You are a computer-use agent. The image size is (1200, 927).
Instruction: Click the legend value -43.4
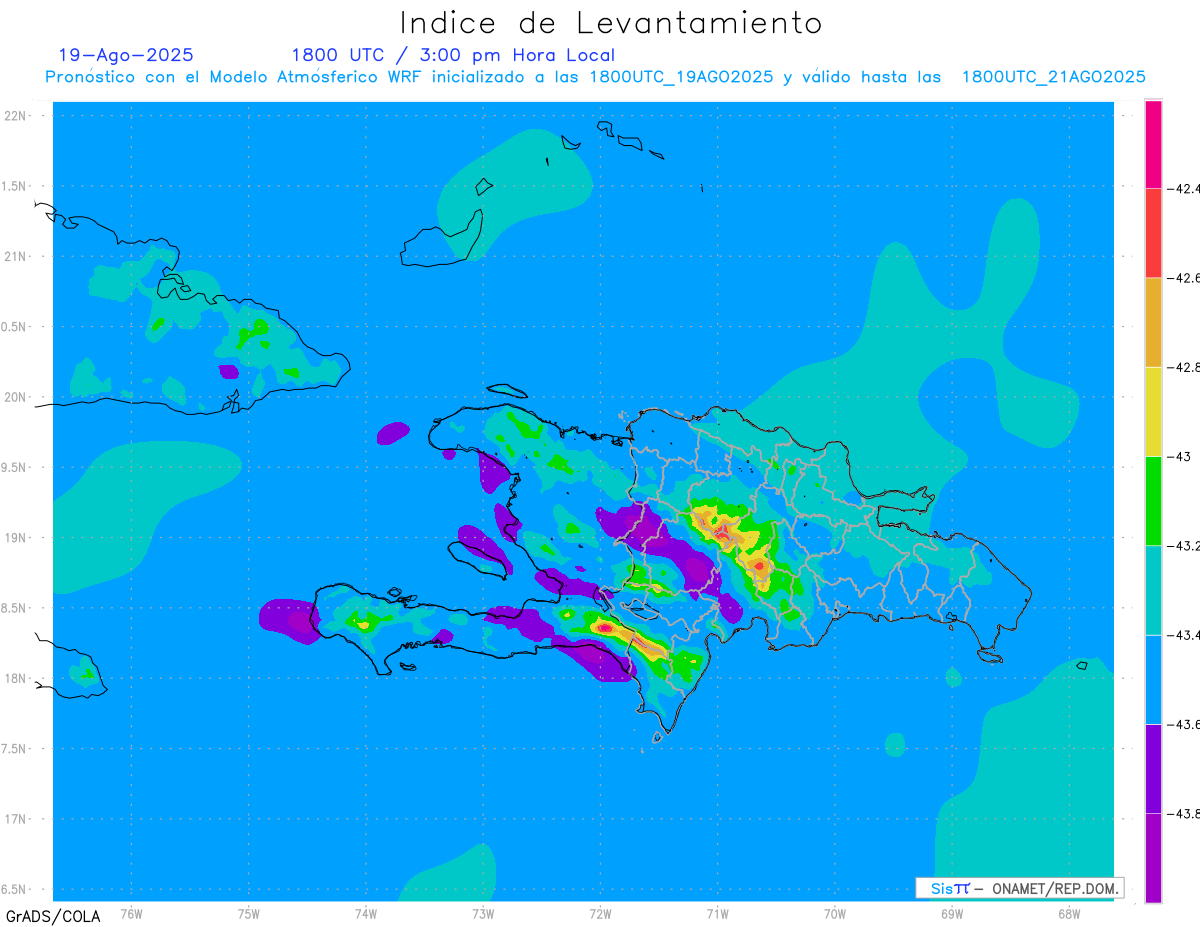pyautogui.click(x=1183, y=635)
